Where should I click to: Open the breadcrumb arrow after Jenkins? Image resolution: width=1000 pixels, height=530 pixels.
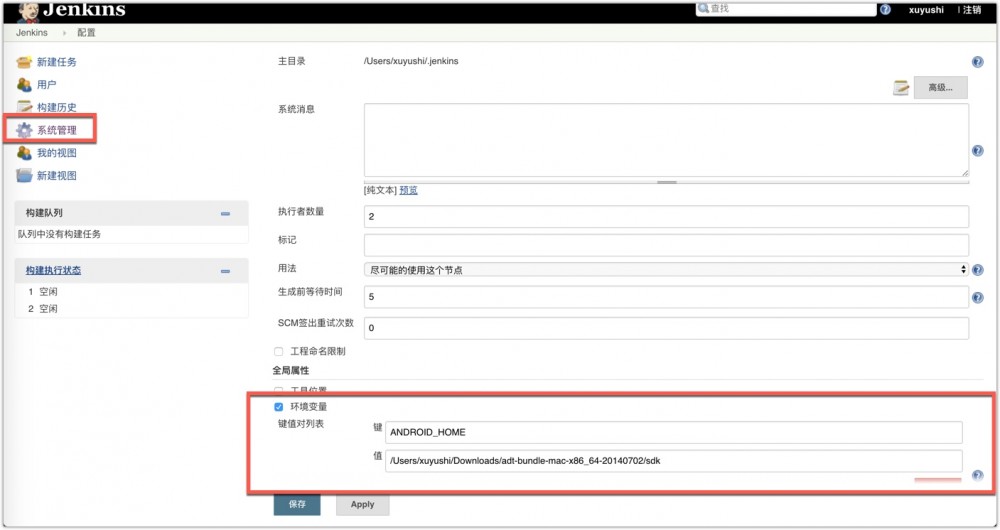click(x=64, y=33)
